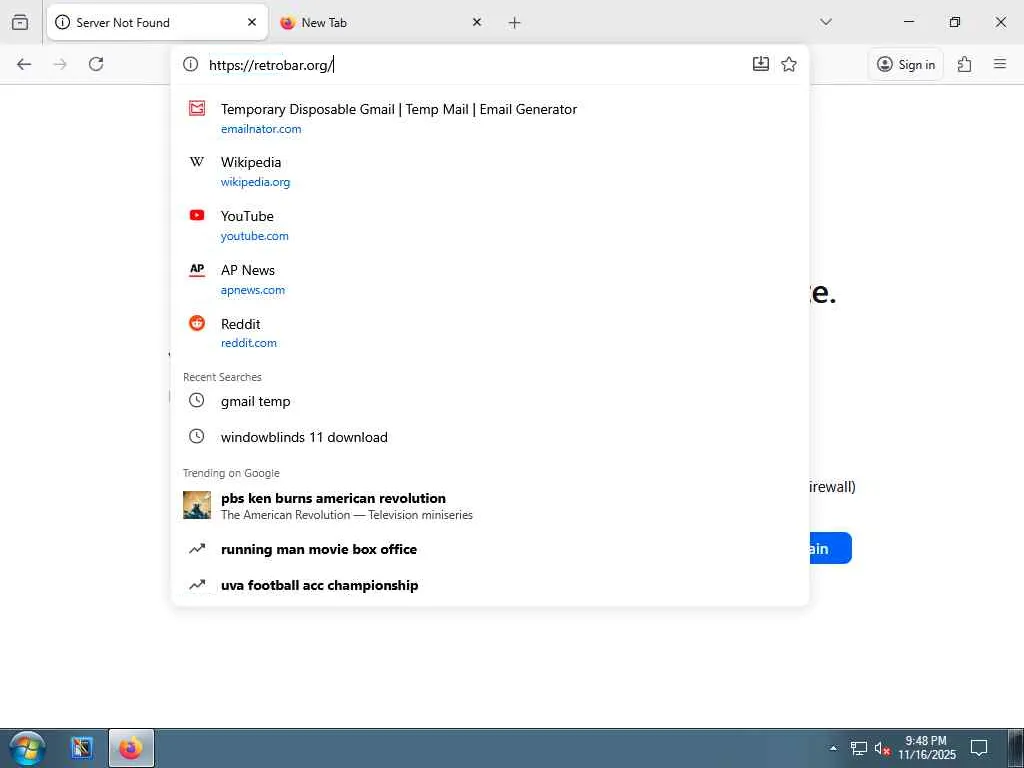Viewport: 1024px width, 768px height.
Task: Click the youtube.com link
Action: (x=254, y=236)
